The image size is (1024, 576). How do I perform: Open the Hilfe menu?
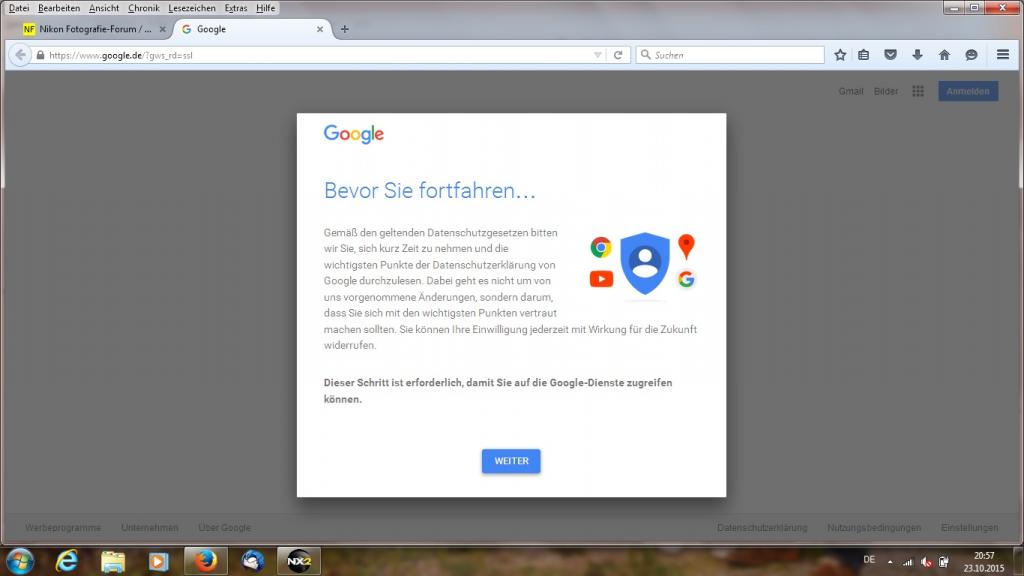(x=265, y=8)
